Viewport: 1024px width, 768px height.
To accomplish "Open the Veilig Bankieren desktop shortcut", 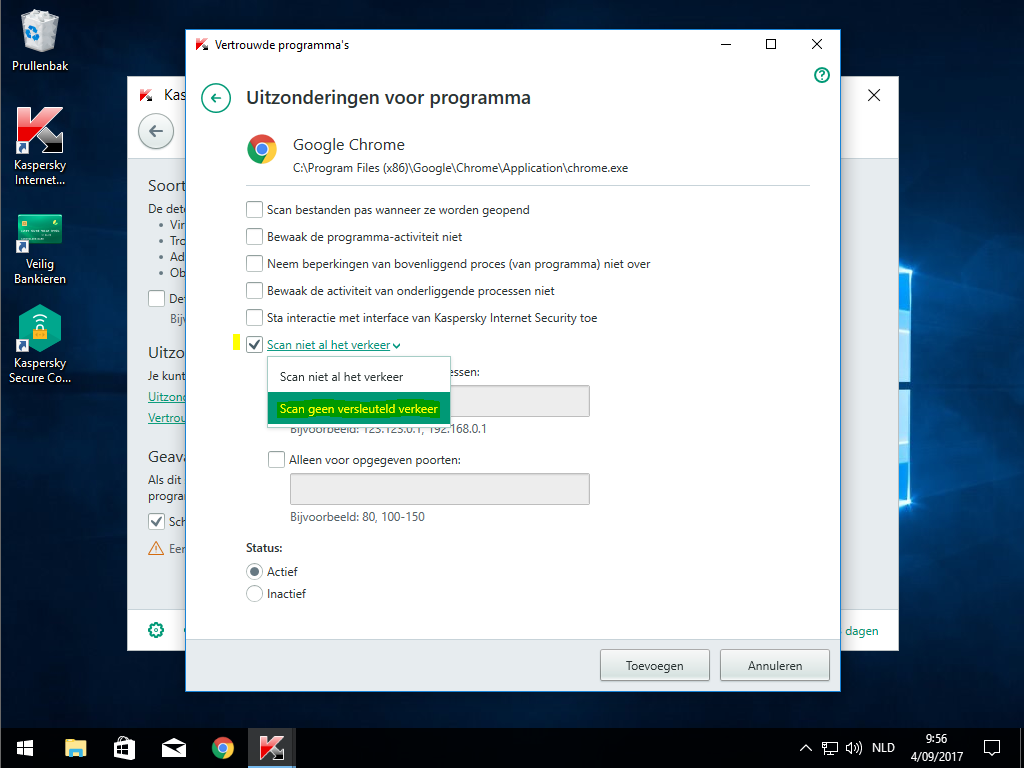I will [x=40, y=249].
